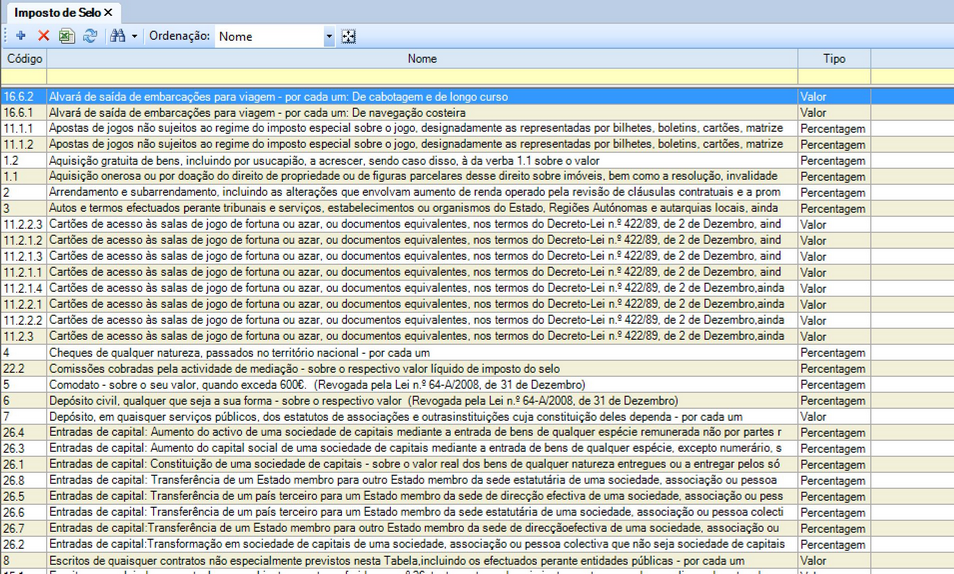Click 'Aquisição onerosa ou por doação' row name
The height and width of the screenshot is (574, 954).
413,177
